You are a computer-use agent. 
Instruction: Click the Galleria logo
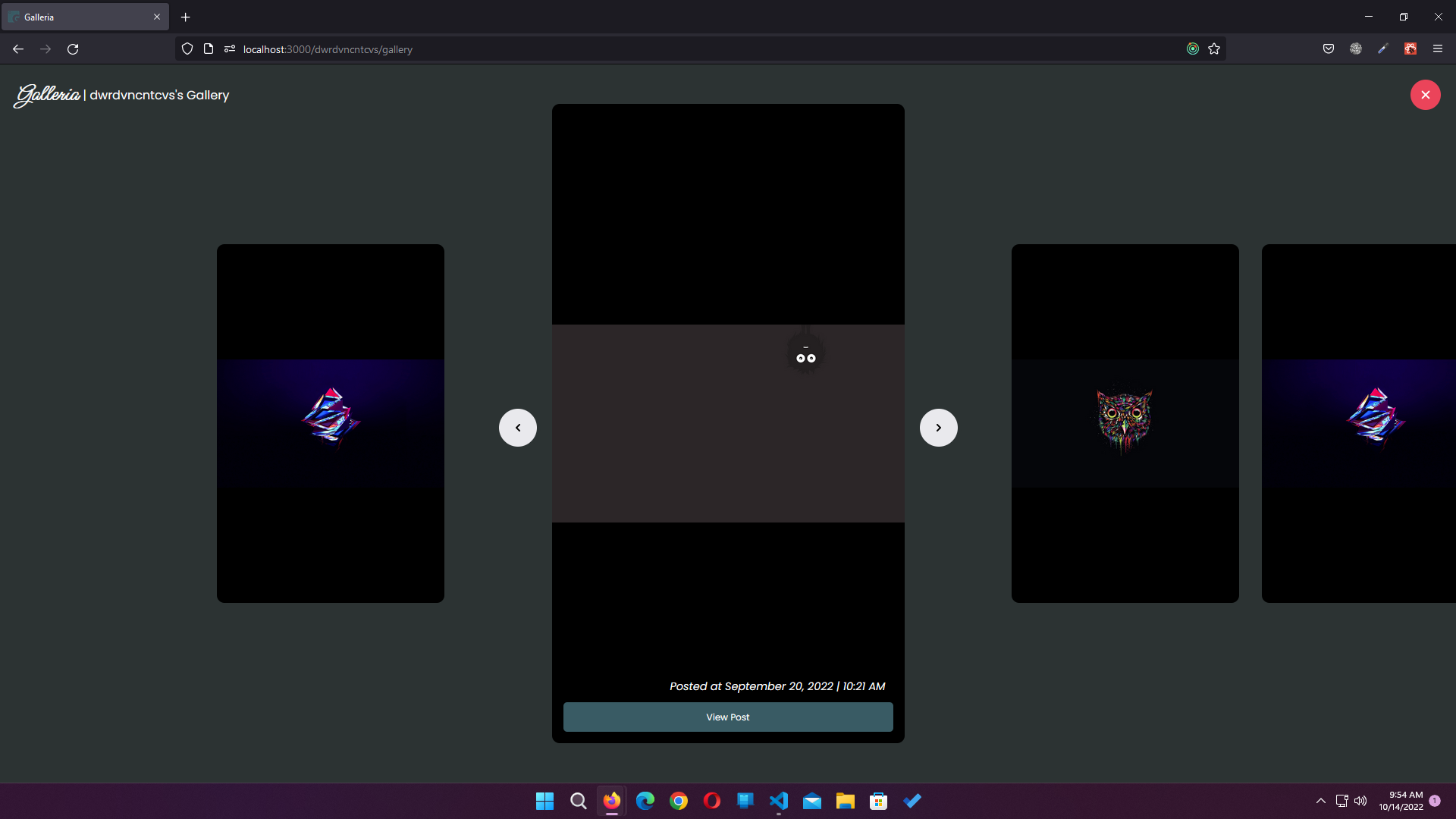point(47,95)
